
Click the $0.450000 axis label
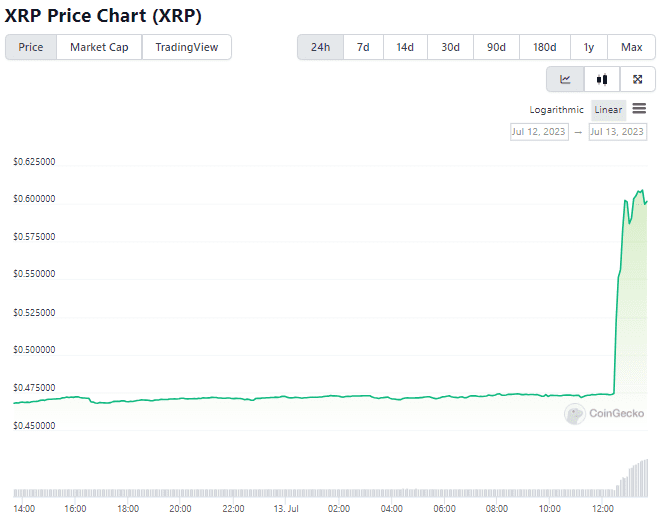point(34,425)
